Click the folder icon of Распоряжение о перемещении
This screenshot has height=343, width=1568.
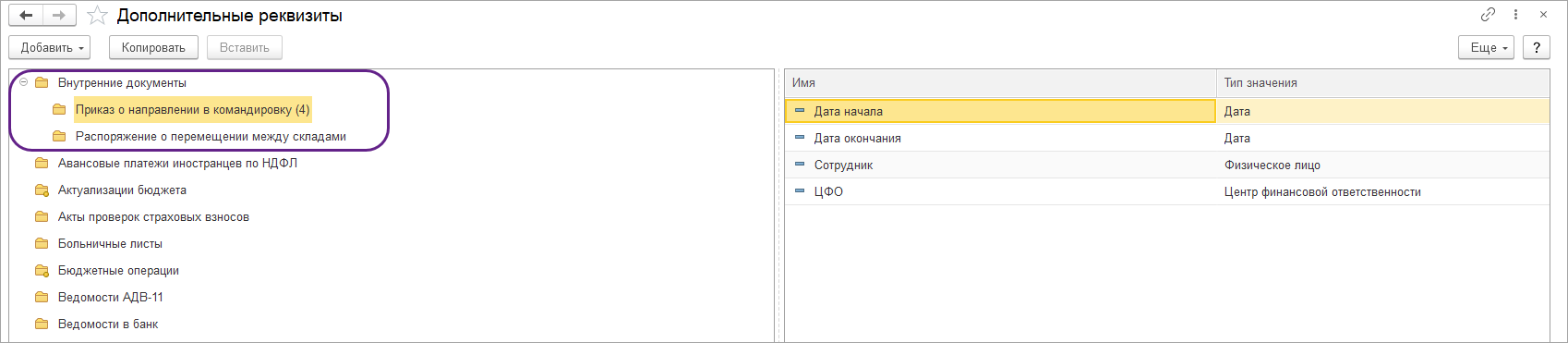pyautogui.click(x=59, y=136)
